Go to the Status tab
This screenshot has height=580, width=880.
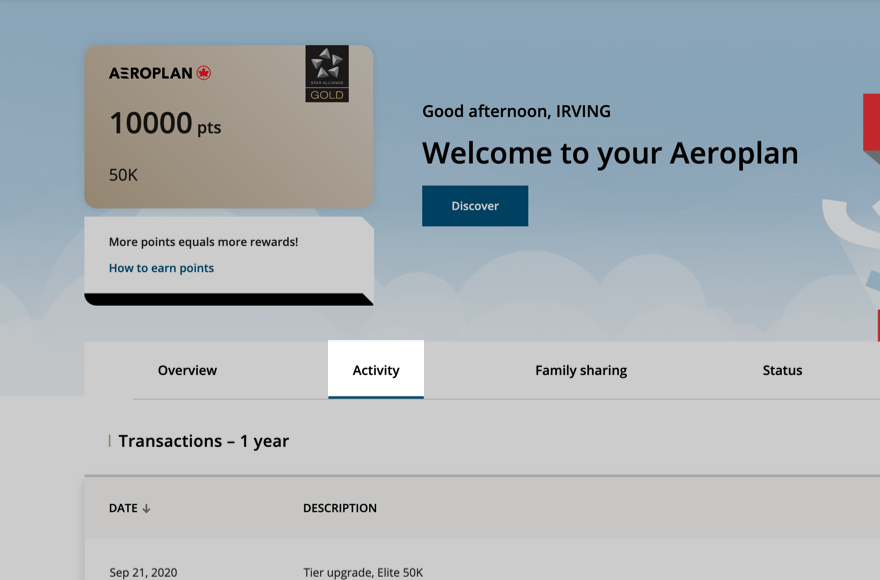pos(782,370)
